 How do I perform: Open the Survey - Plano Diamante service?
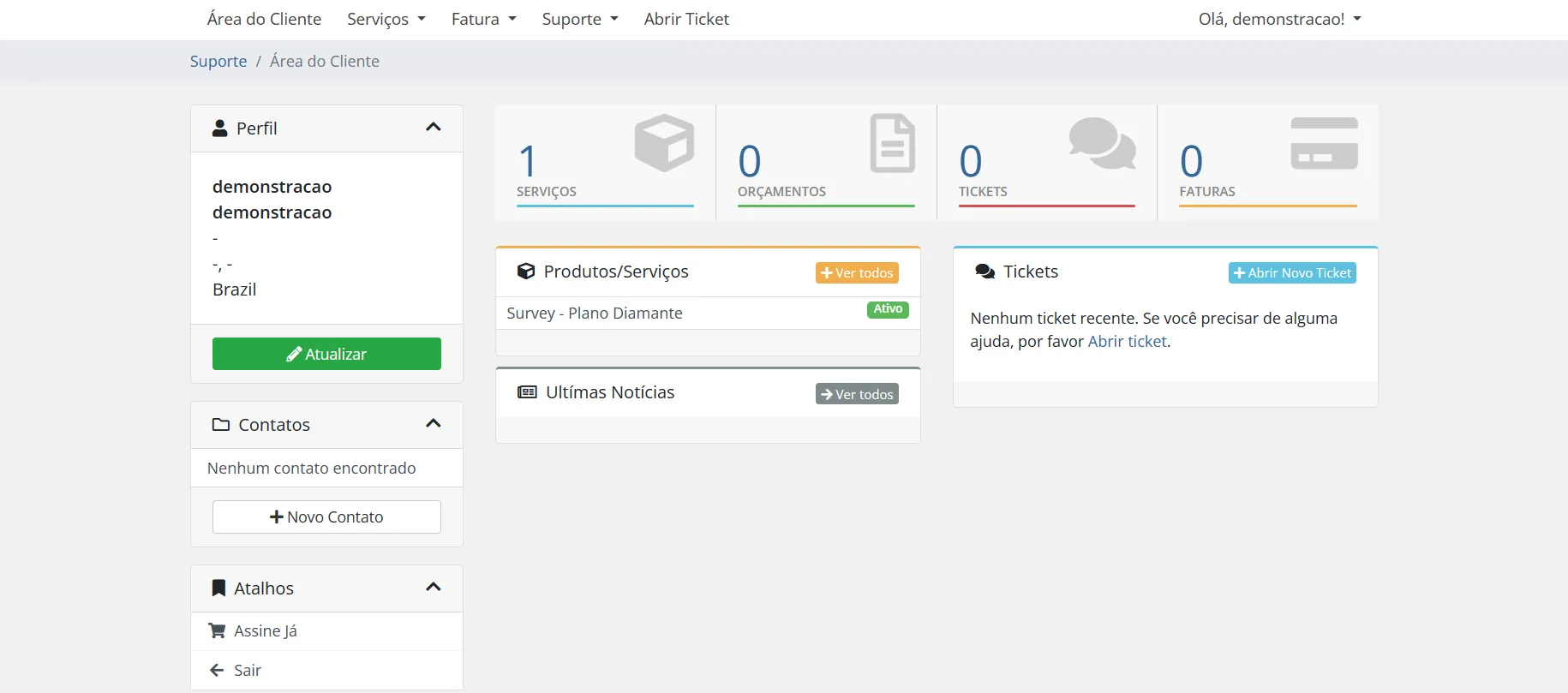point(595,314)
